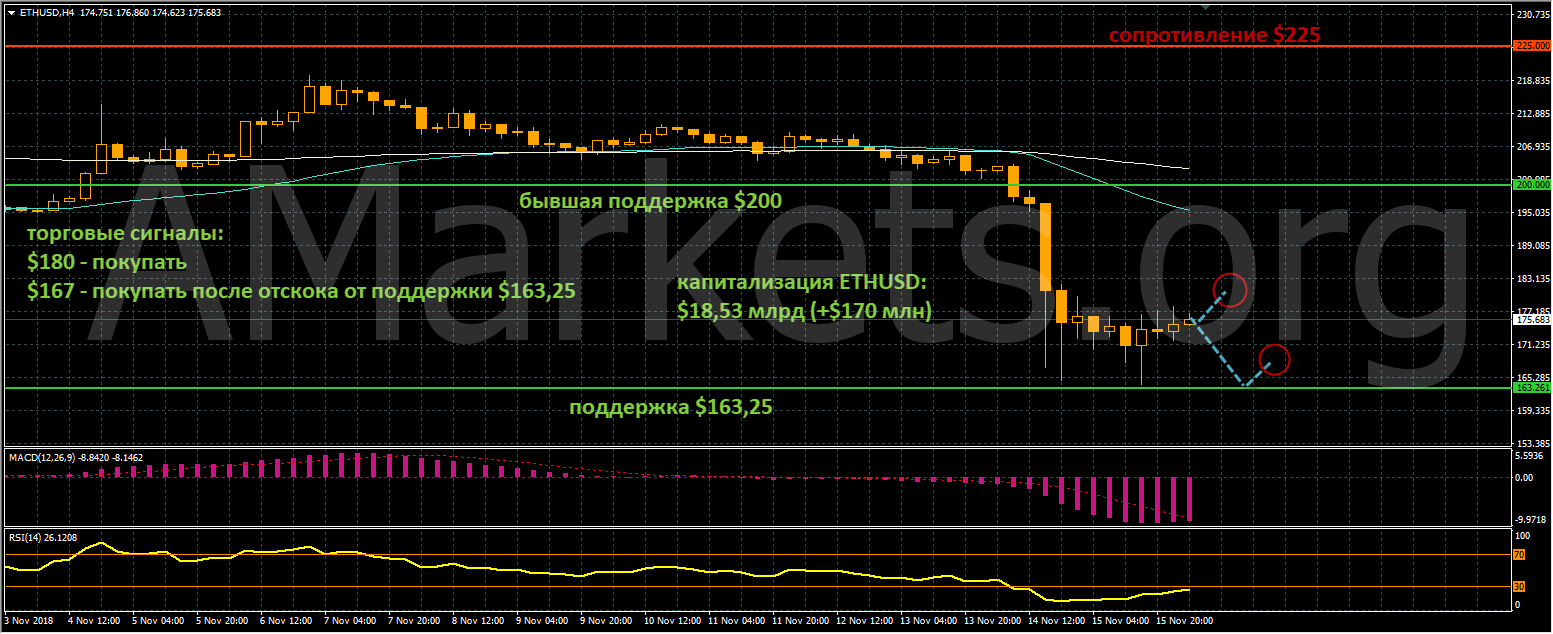This screenshot has height=634, width=1553.
Task: Click the '13 Nov 04:00' time label
Action: [x=927, y=621]
